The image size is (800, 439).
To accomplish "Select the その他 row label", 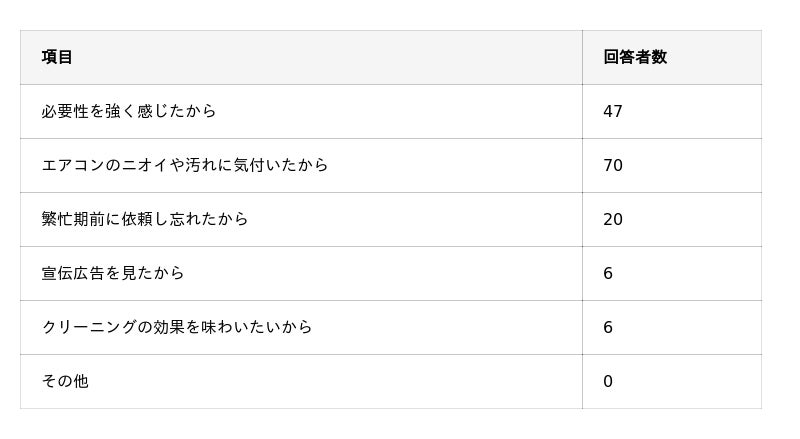I will pyautogui.click(x=65, y=381).
